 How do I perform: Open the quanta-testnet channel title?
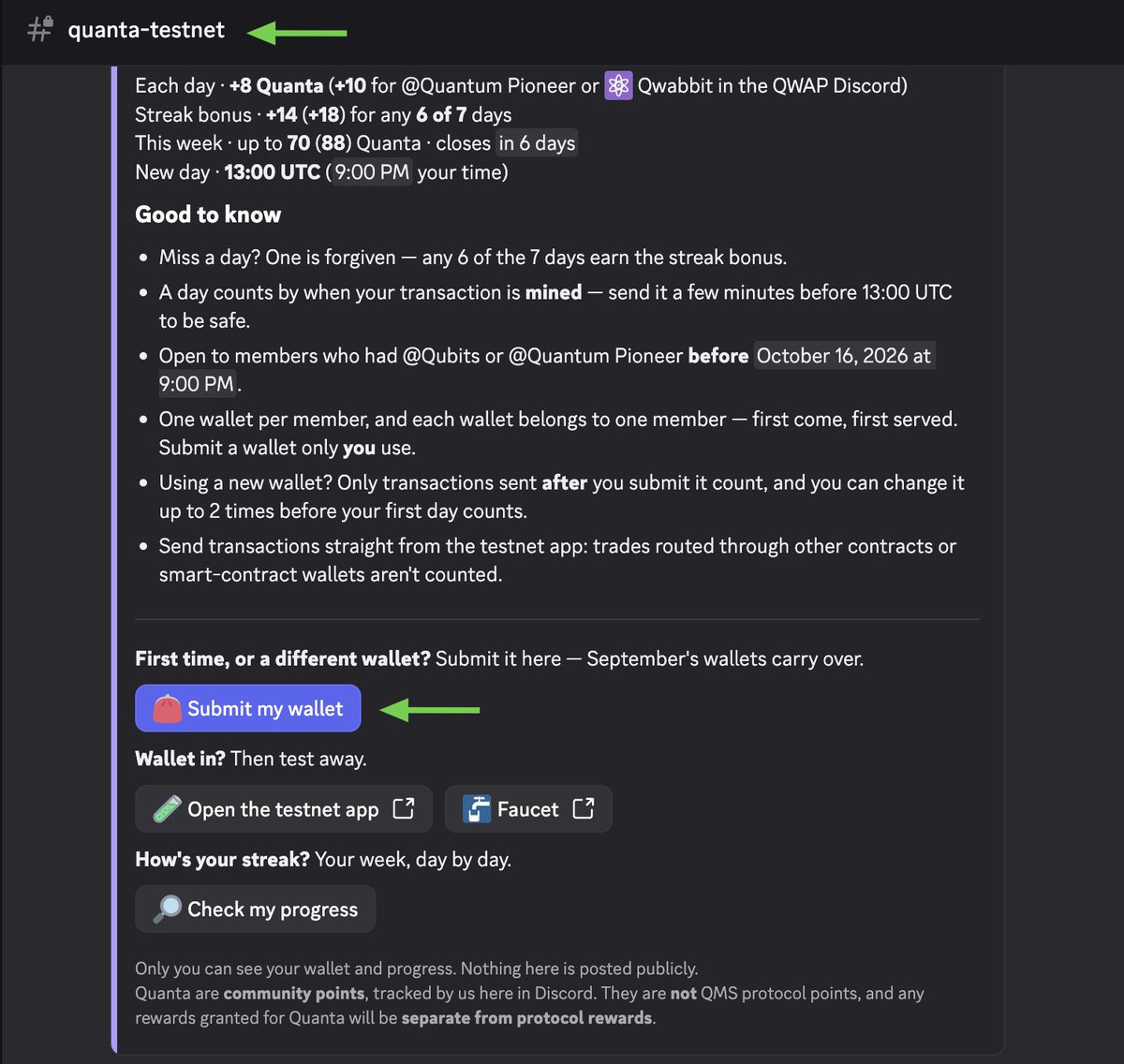(x=146, y=30)
